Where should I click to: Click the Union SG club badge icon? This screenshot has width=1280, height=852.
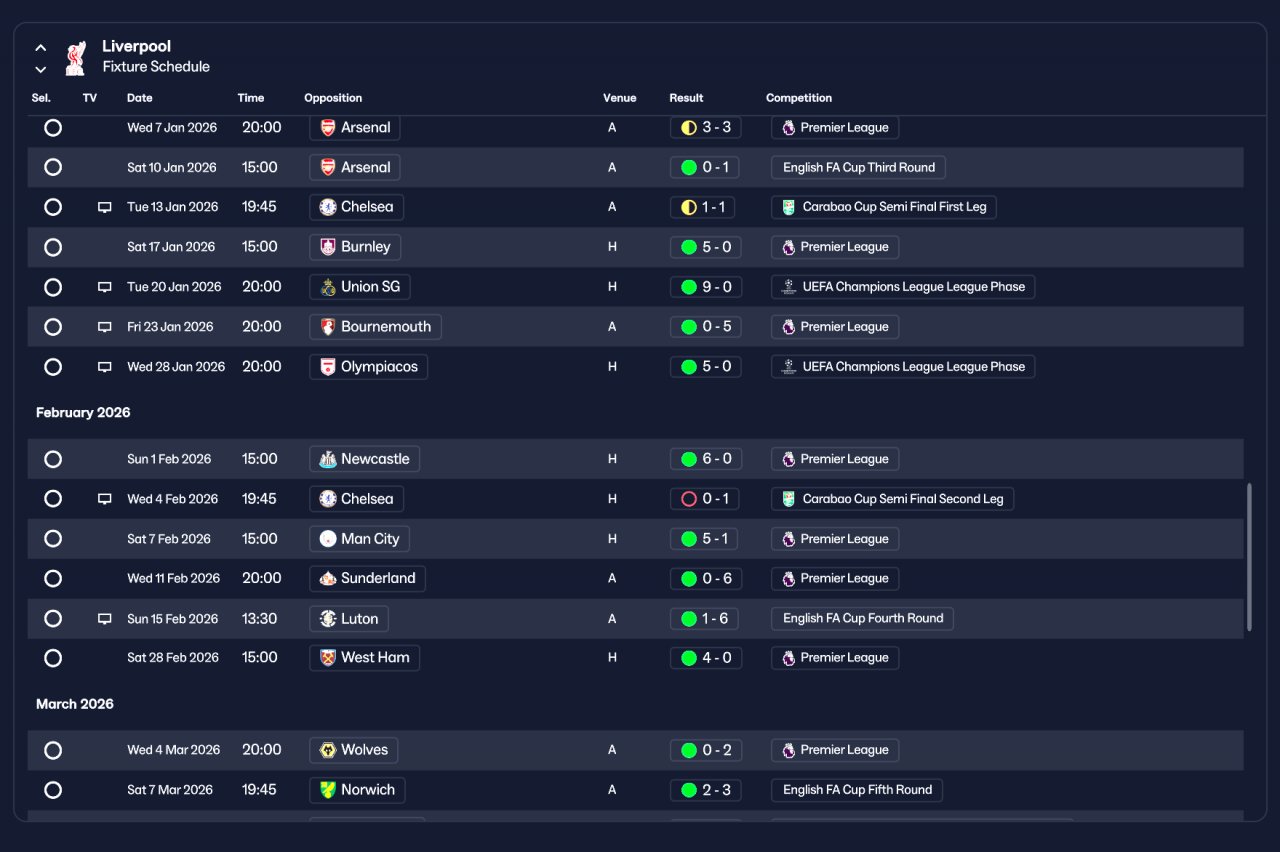[x=328, y=287]
